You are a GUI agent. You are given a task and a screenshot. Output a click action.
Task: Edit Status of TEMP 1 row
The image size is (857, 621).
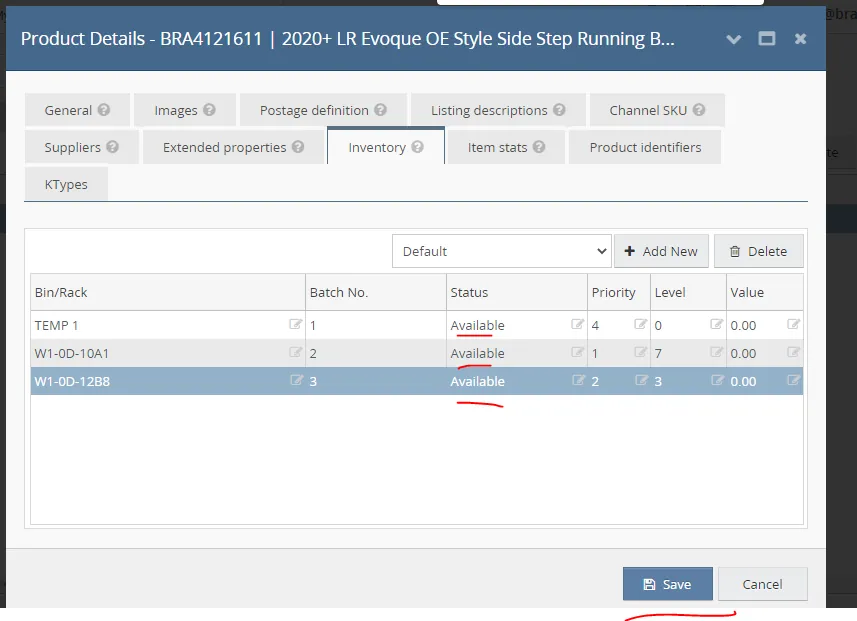point(577,324)
